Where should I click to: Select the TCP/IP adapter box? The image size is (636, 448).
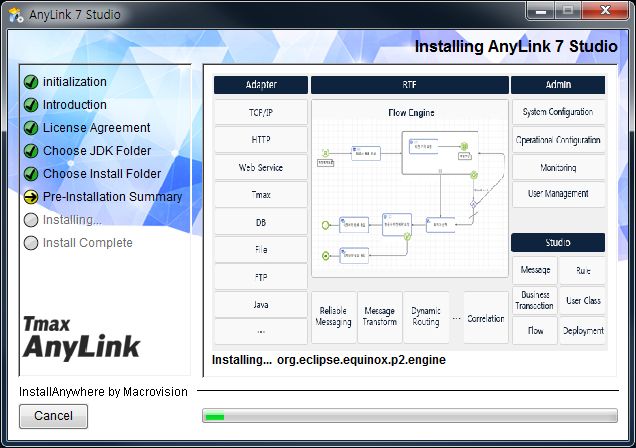click(x=261, y=112)
